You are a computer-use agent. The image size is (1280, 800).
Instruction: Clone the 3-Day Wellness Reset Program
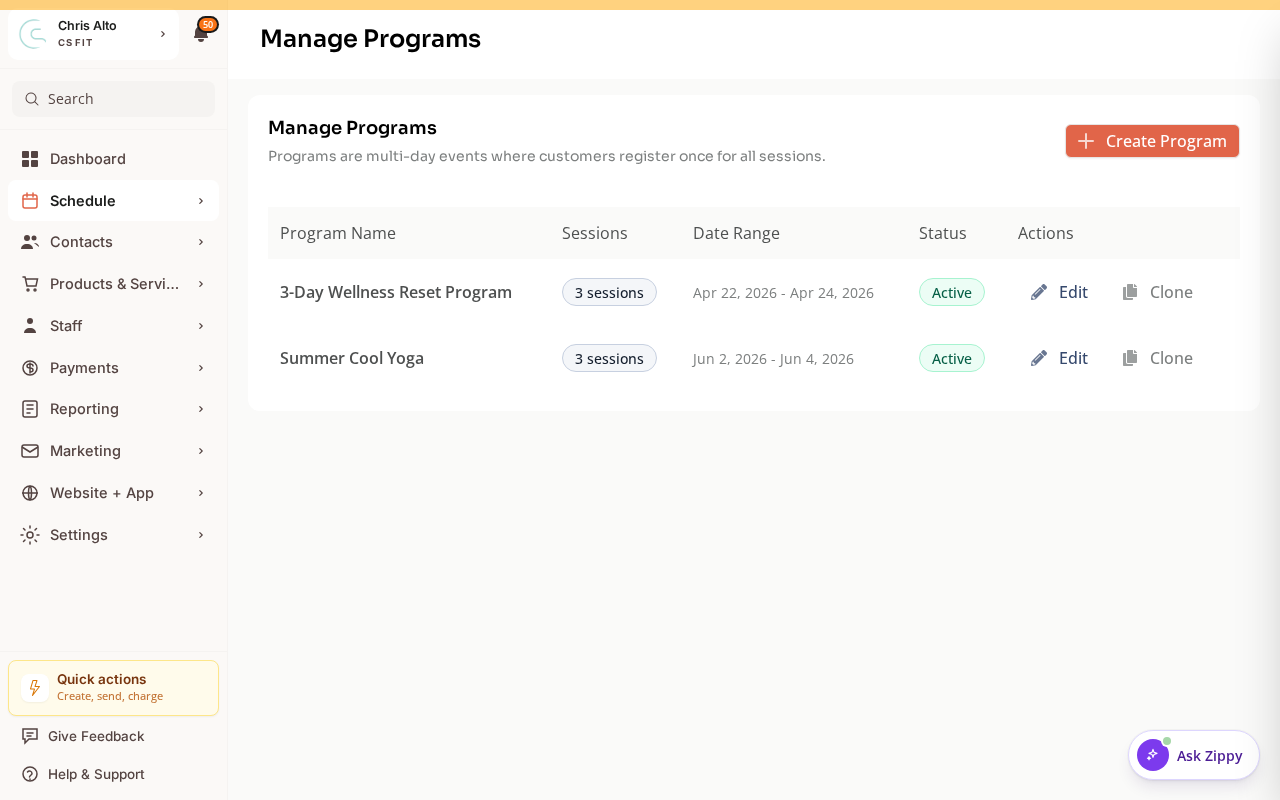[1157, 292]
